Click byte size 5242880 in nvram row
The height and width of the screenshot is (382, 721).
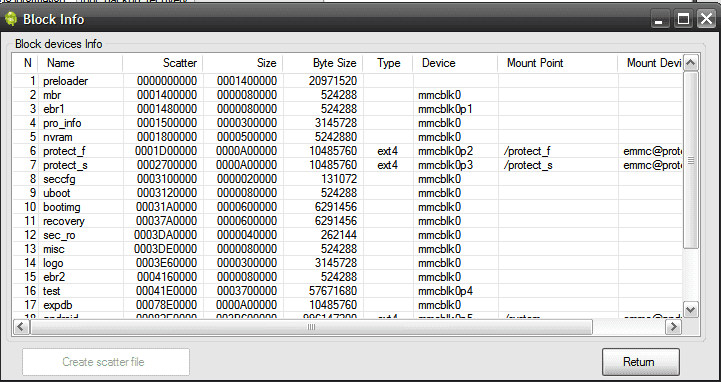pos(336,137)
